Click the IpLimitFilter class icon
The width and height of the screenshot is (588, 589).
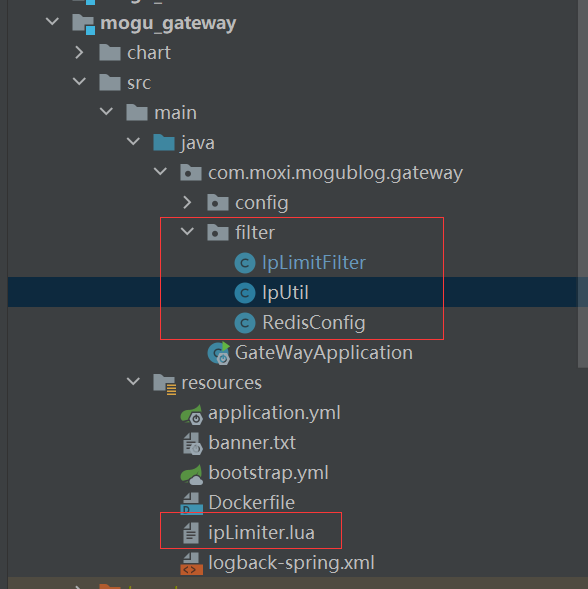coord(245,263)
